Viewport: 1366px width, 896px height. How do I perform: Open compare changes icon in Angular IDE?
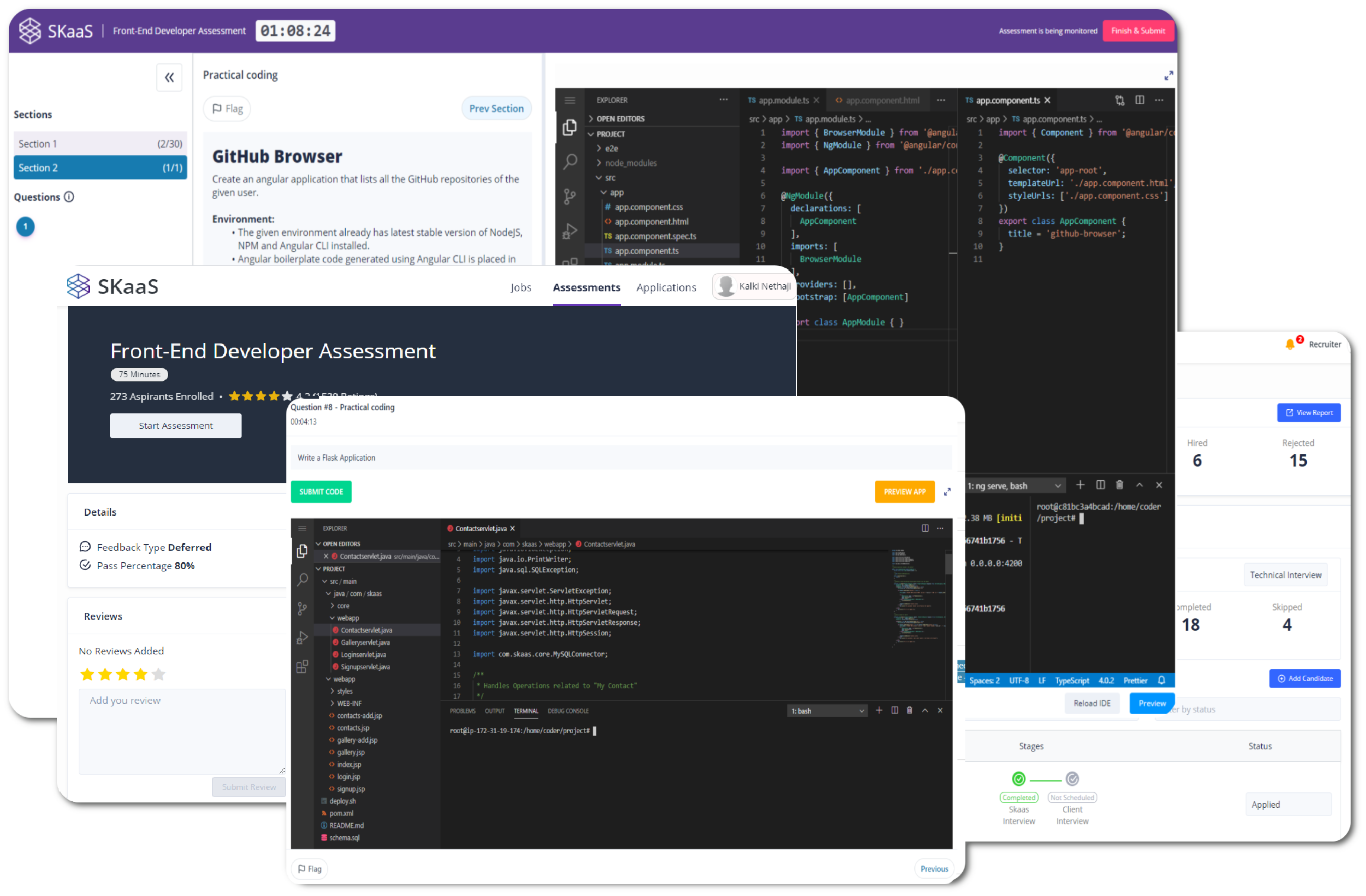[x=1120, y=100]
